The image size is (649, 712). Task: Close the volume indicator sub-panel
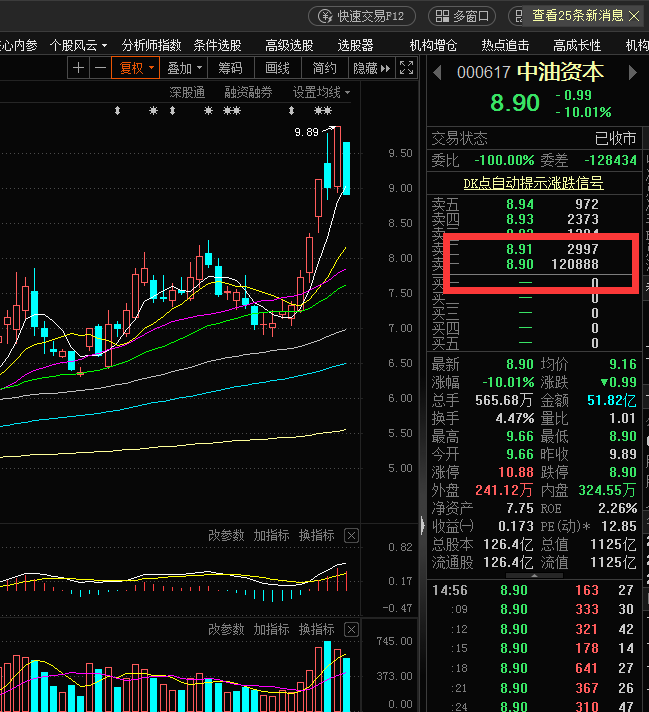tap(351, 630)
